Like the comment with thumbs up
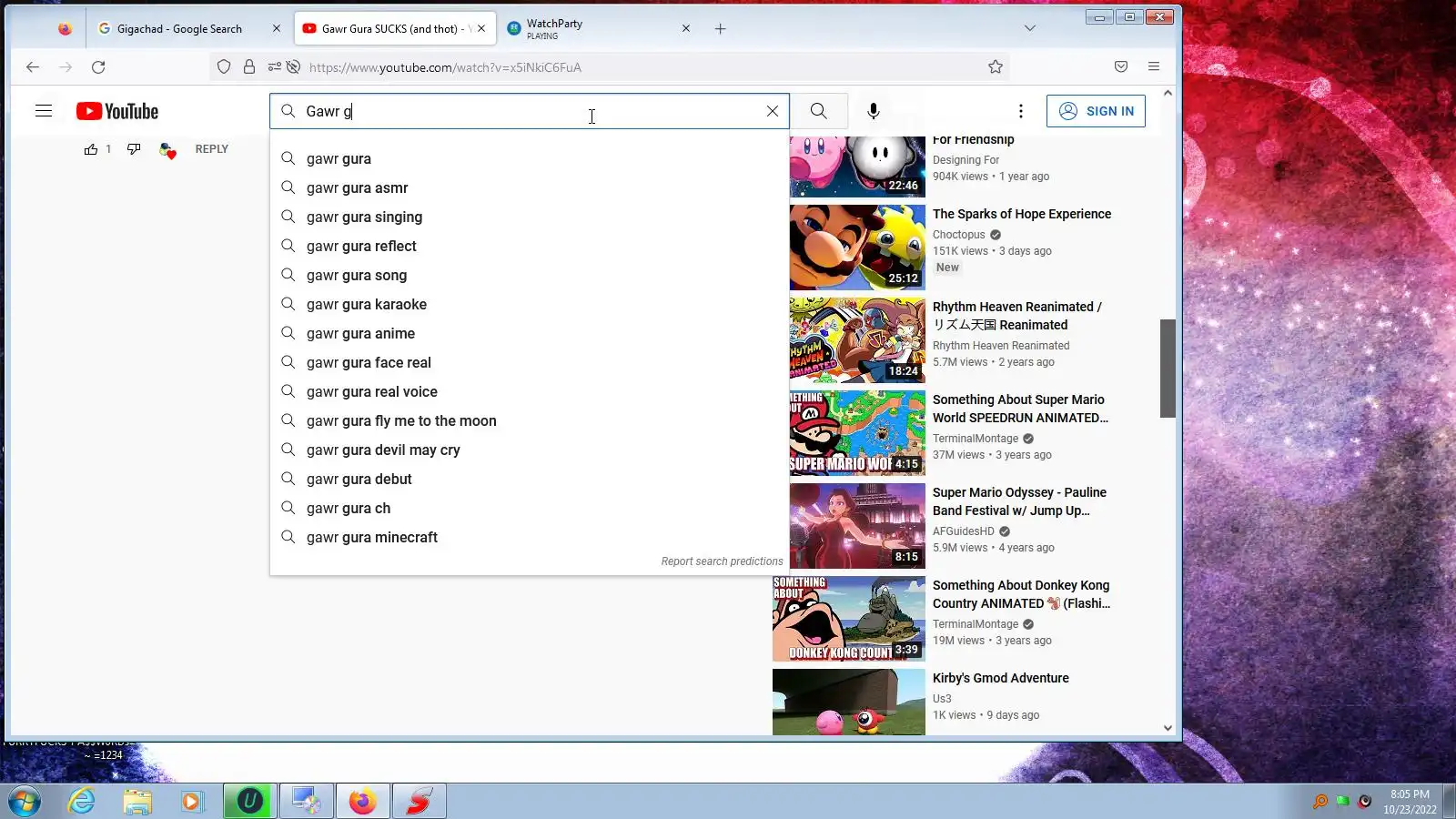The width and height of the screenshot is (1456, 819). tap(91, 149)
